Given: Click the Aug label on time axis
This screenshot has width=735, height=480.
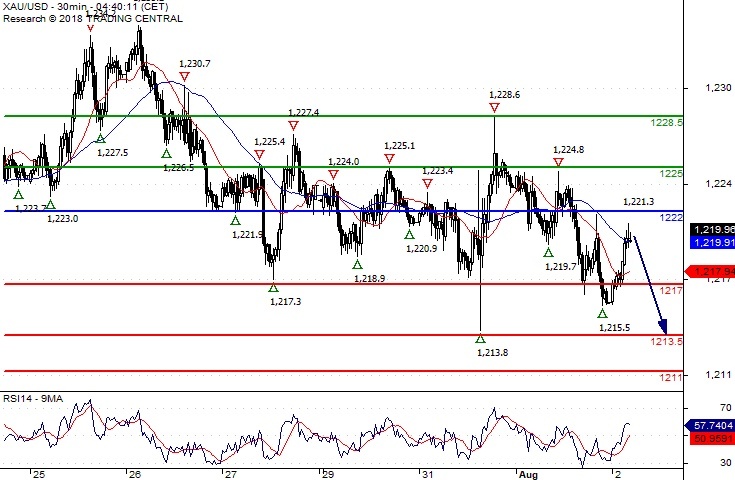Looking at the screenshot, I should tap(528, 475).
